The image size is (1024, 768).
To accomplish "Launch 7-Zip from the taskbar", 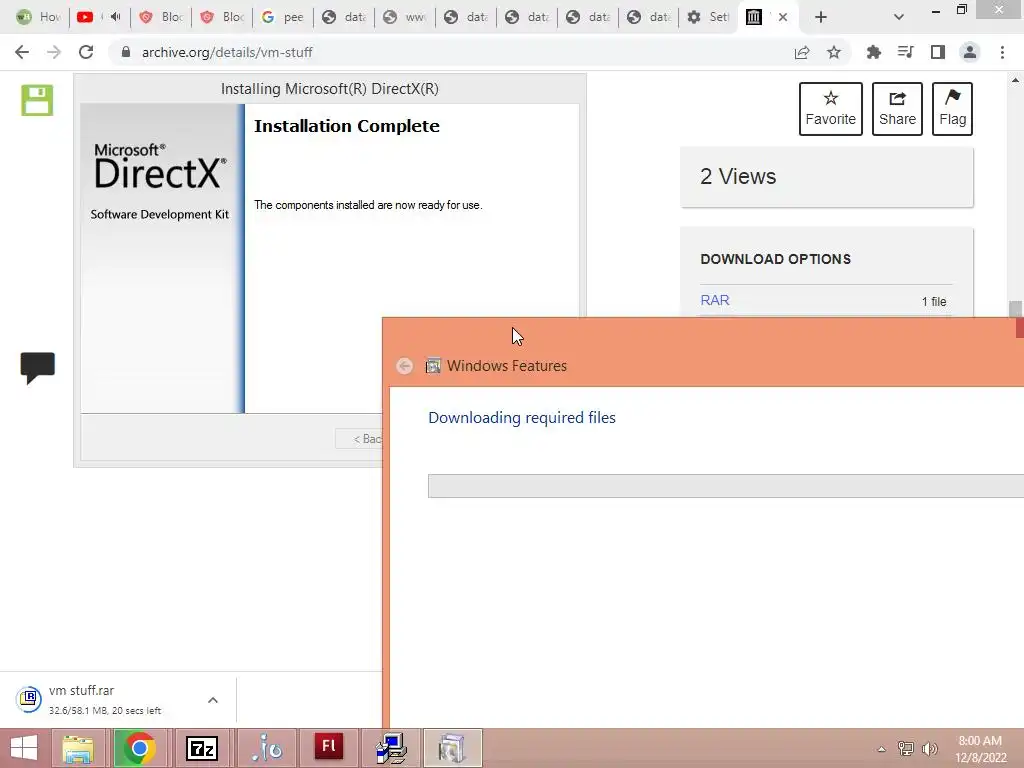I will pyautogui.click(x=202, y=748).
